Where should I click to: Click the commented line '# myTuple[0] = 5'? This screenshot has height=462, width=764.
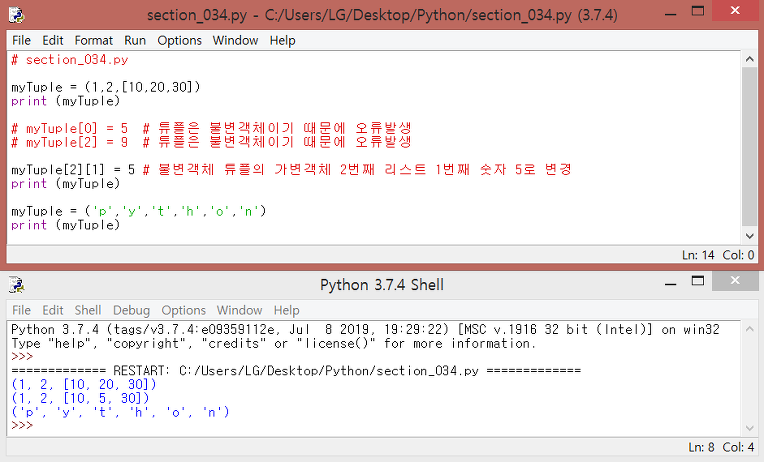[x=211, y=129]
